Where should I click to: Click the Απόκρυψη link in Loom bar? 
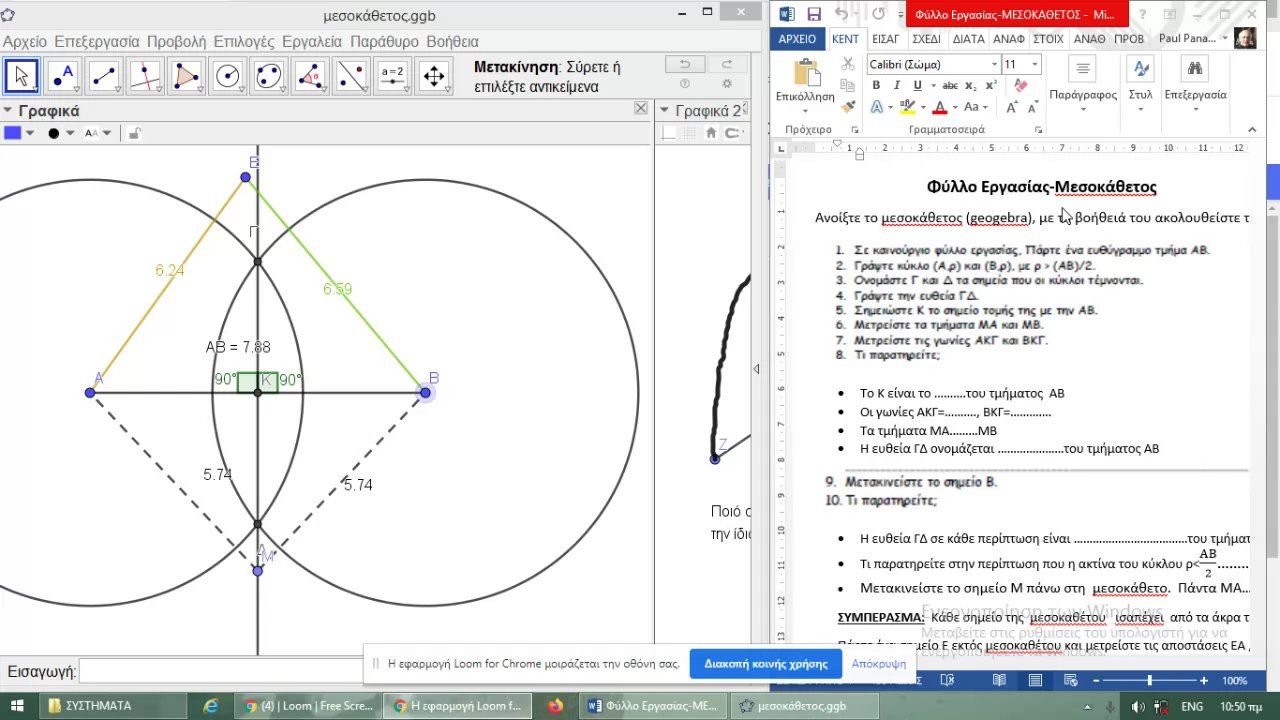[x=878, y=663]
